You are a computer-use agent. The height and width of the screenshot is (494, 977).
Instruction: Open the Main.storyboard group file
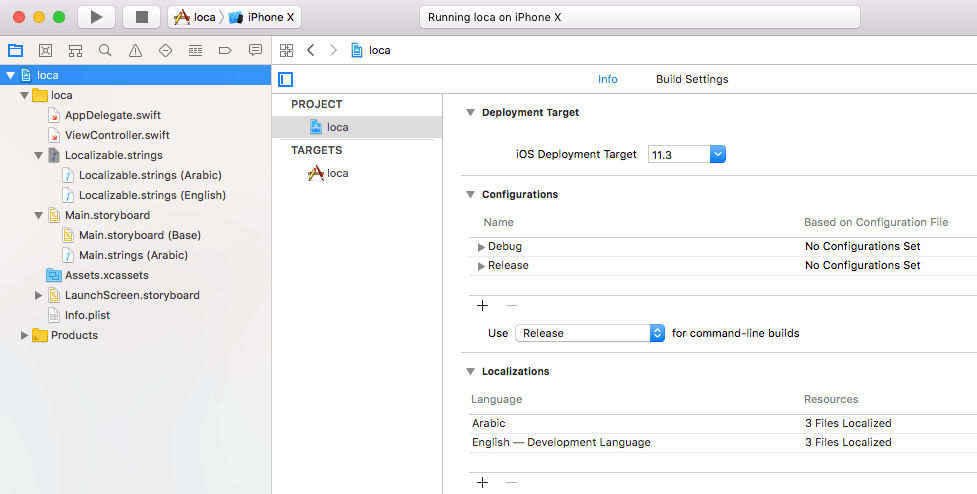[x=107, y=215]
